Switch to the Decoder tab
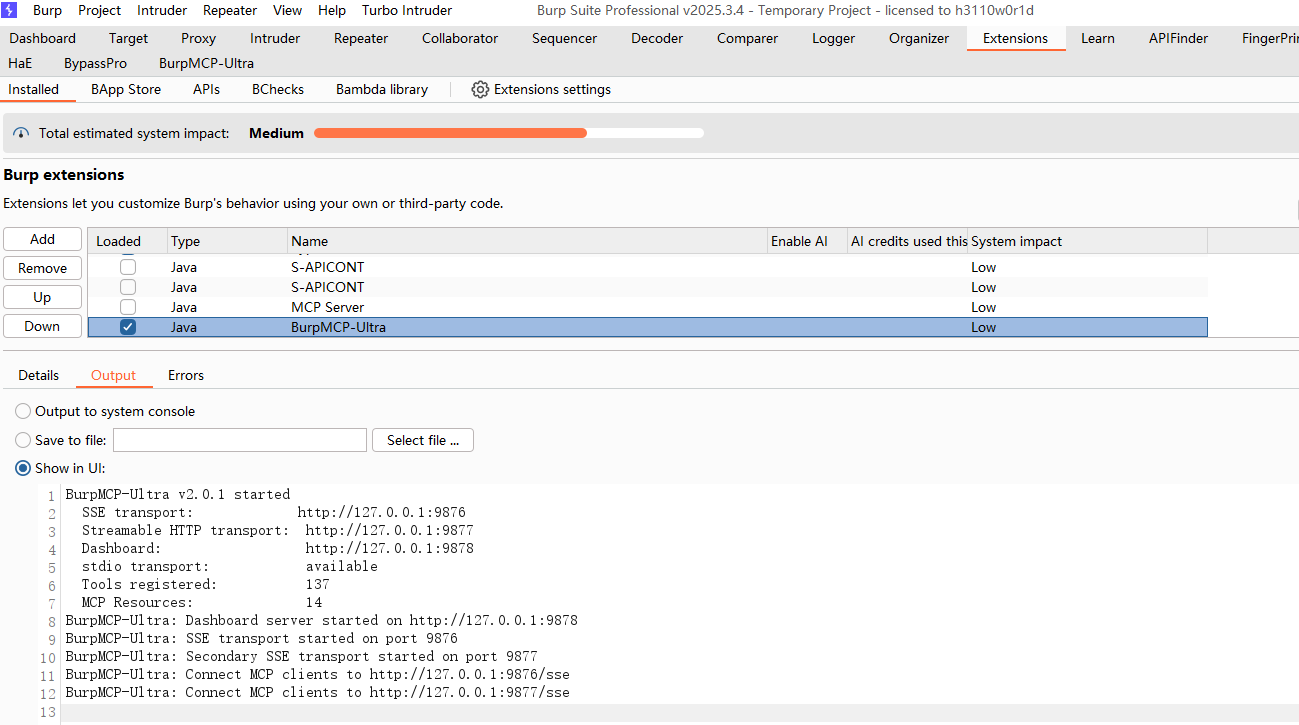Image resolution: width=1299 pixels, height=725 pixels. tap(657, 38)
